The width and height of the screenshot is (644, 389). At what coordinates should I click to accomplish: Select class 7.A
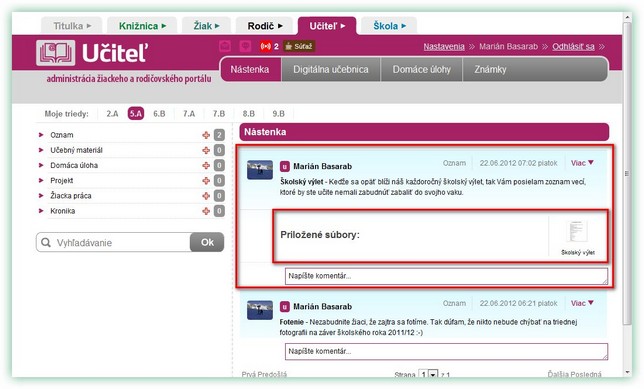coord(189,114)
